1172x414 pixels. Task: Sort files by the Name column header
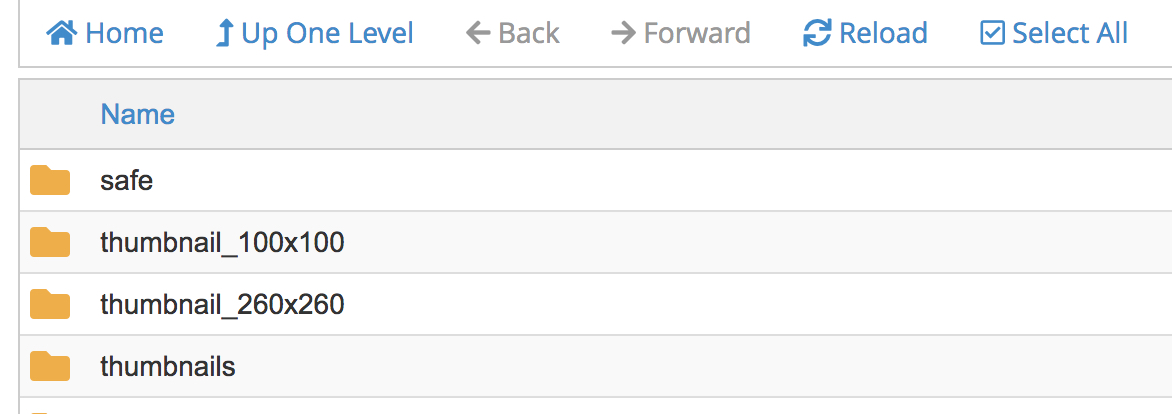[x=138, y=115]
